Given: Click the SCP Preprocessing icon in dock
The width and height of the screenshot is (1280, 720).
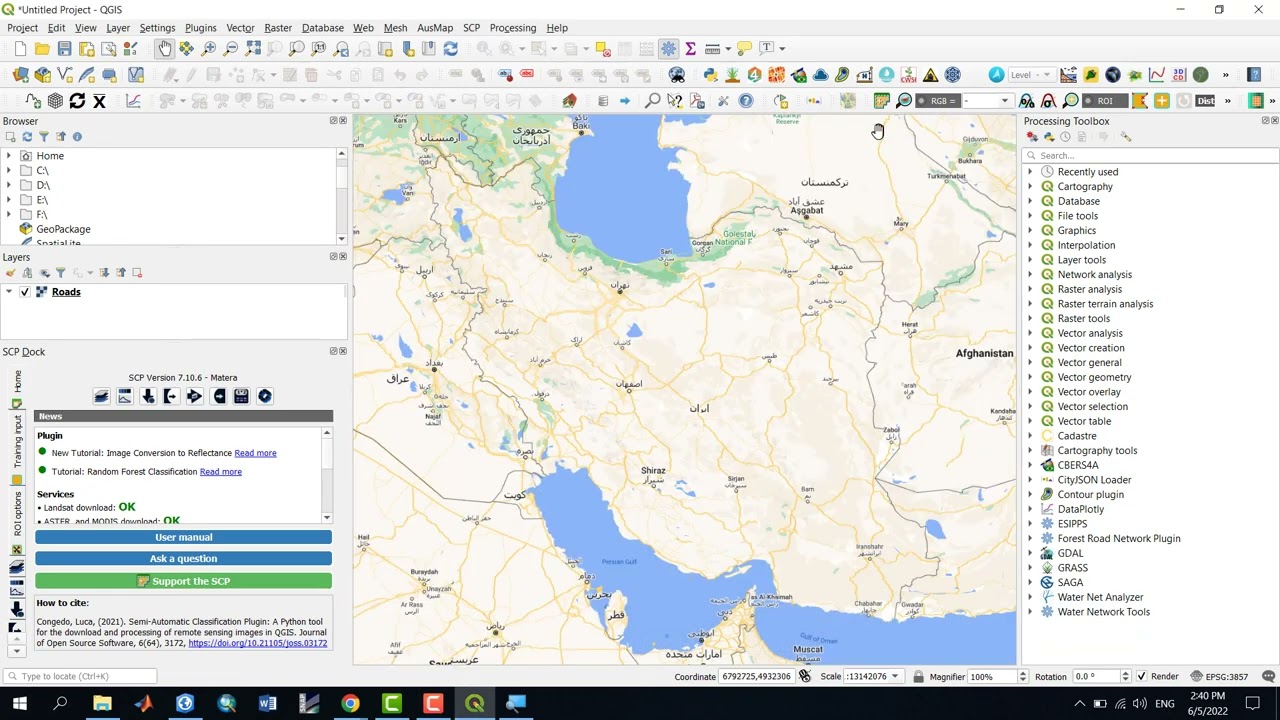Looking at the screenshot, I should click(171, 397).
